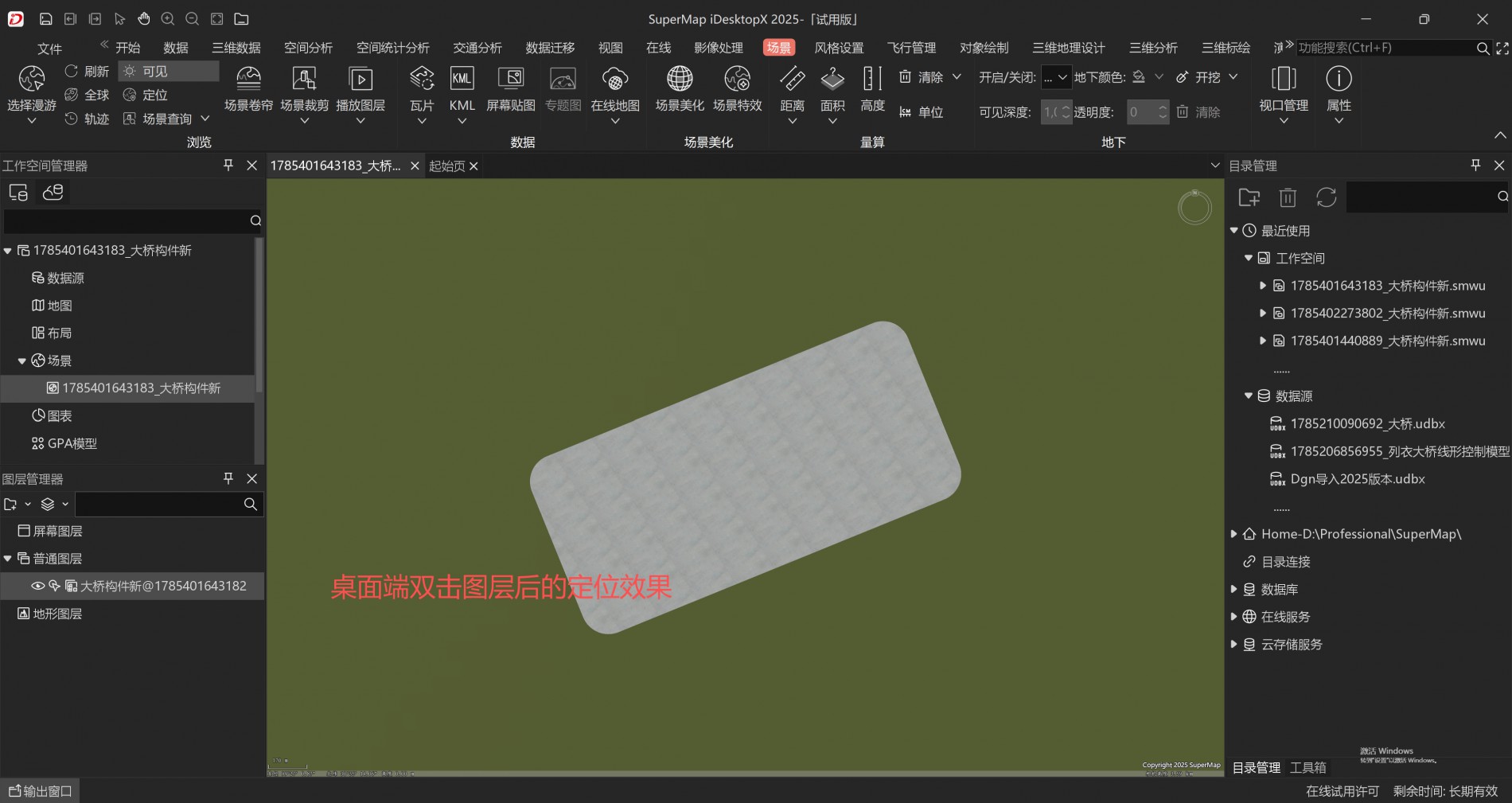Switch to local workspace view in 工作空间管理器
This screenshot has height=803, width=1512.
point(18,193)
